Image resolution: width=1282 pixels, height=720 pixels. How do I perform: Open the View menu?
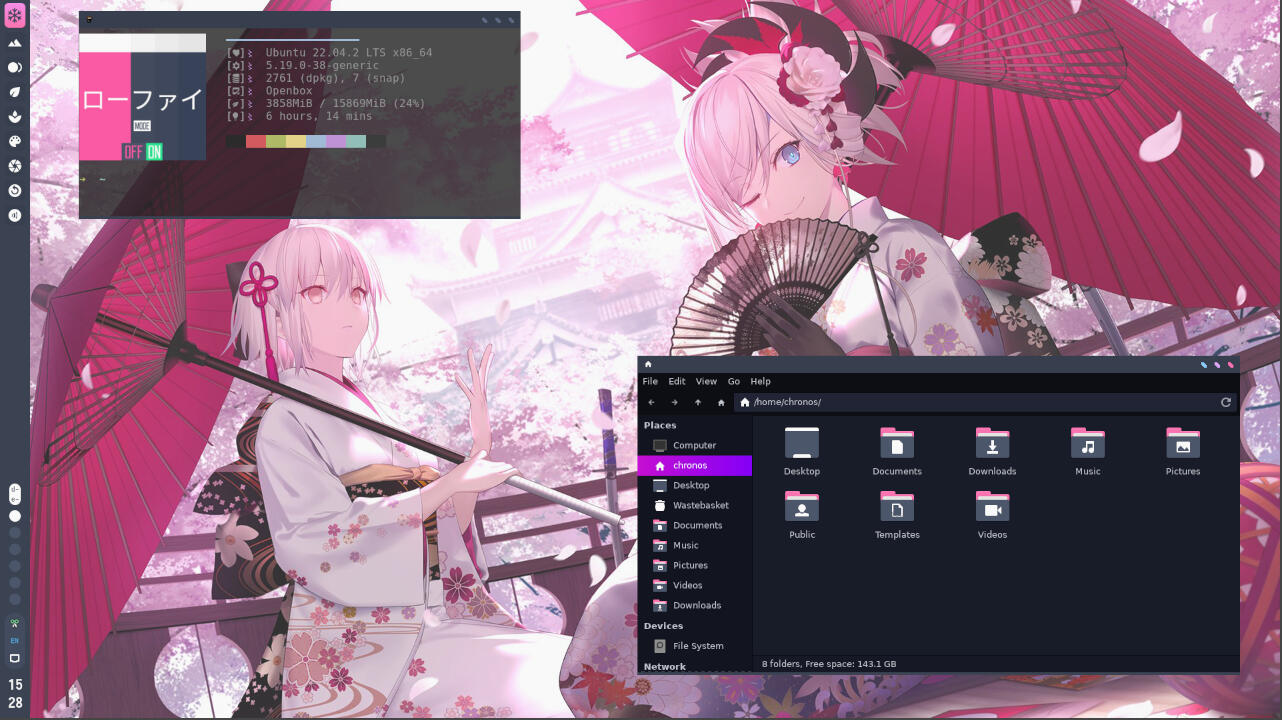(x=706, y=381)
